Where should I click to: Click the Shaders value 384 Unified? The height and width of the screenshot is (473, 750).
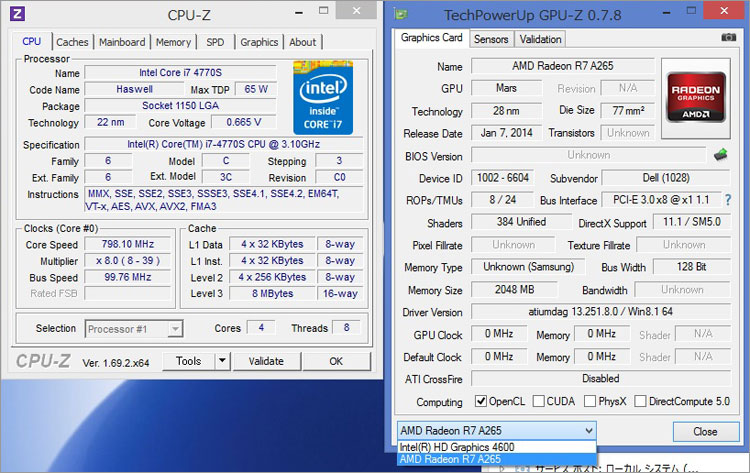(x=521, y=222)
